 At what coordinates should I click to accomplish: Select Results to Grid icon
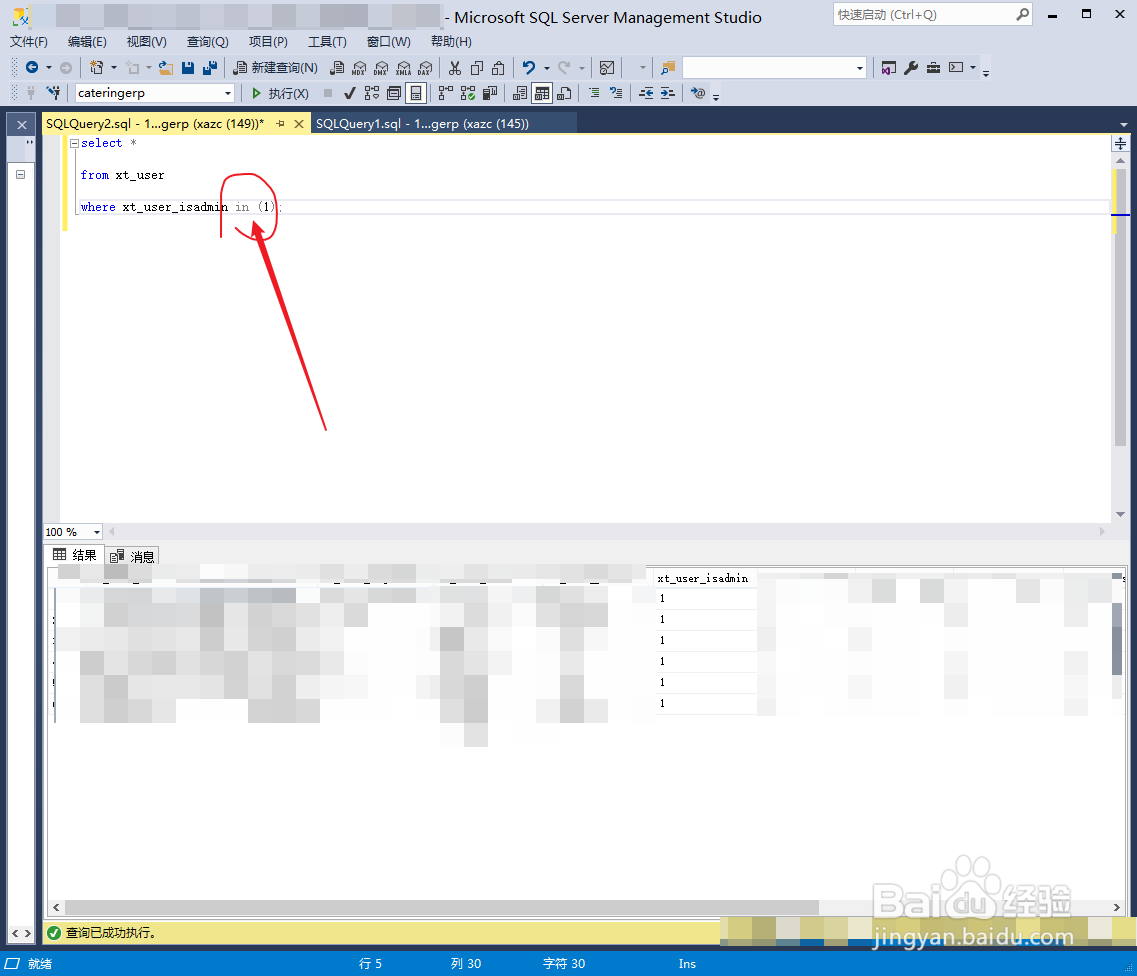click(542, 93)
